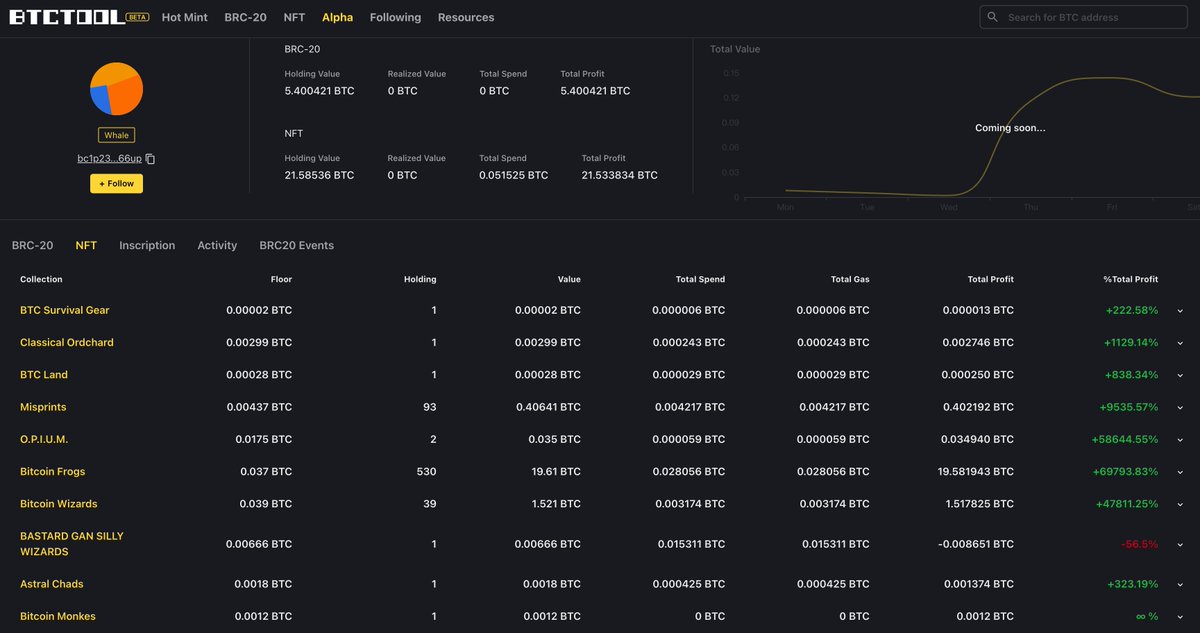1200x633 pixels.
Task: Expand the Misprints row chevron
Action: coord(1180,408)
